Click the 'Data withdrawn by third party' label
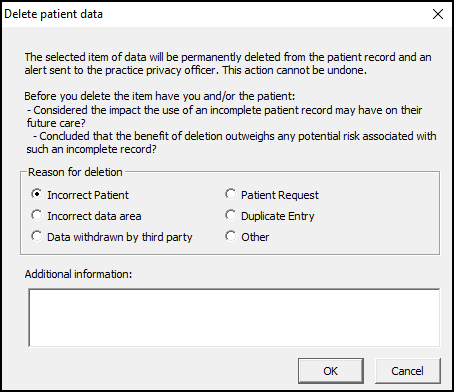 [x=120, y=237]
